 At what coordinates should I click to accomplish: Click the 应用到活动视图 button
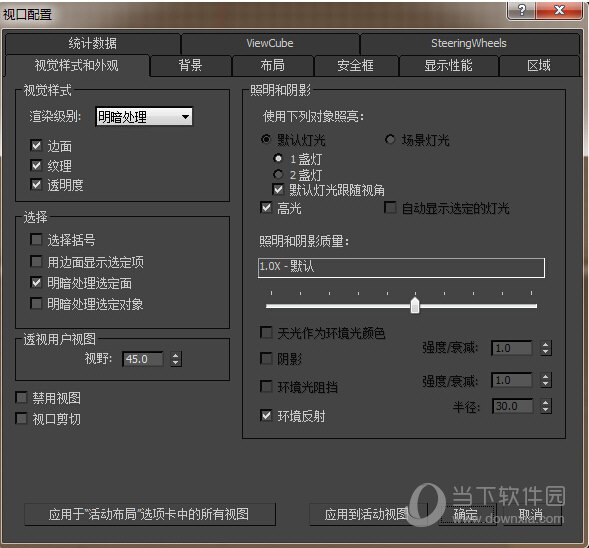point(368,514)
